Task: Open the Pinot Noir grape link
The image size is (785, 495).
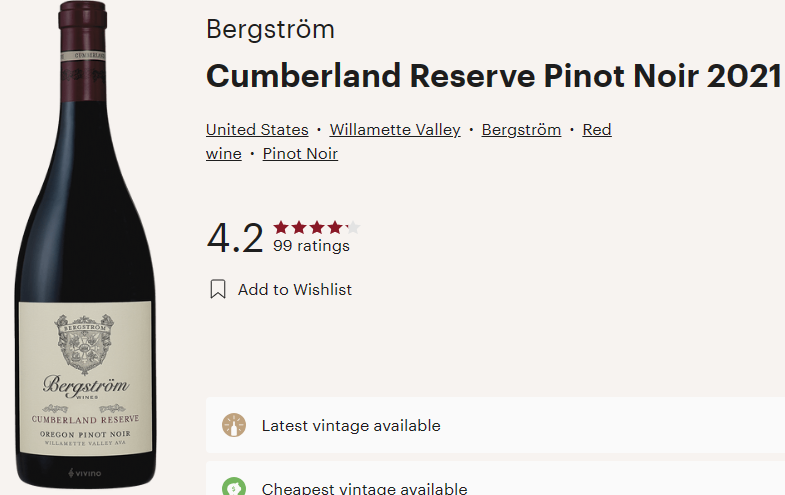Action: [x=300, y=154]
